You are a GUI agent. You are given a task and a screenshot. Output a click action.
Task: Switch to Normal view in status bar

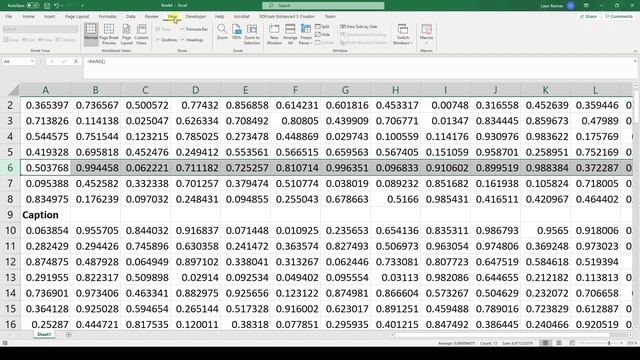pos(545,343)
